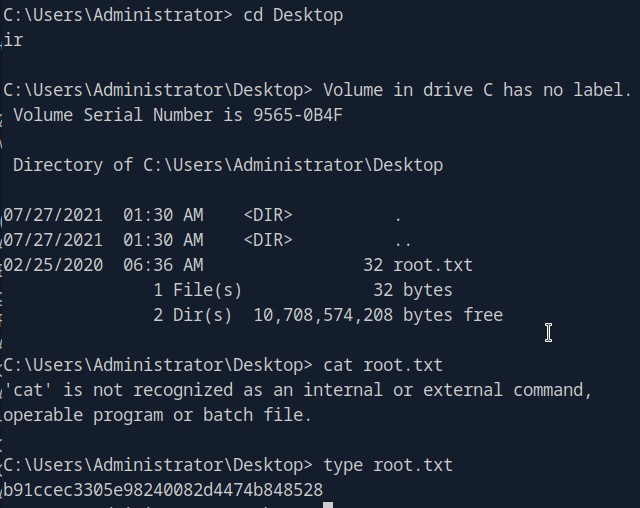Click the '32 bytes' total size text
640x508 pixels.
[413, 290]
